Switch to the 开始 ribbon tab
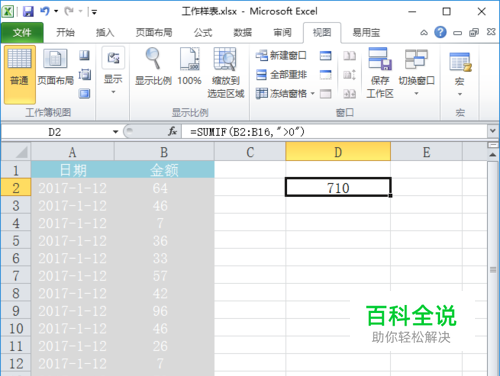The height and width of the screenshot is (376, 500). [65, 33]
